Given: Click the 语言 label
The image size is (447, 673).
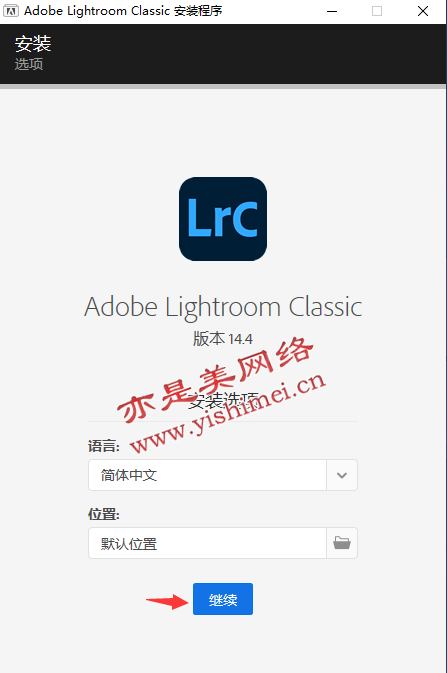Looking at the screenshot, I should pyautogui.click(x=103, y=446).
